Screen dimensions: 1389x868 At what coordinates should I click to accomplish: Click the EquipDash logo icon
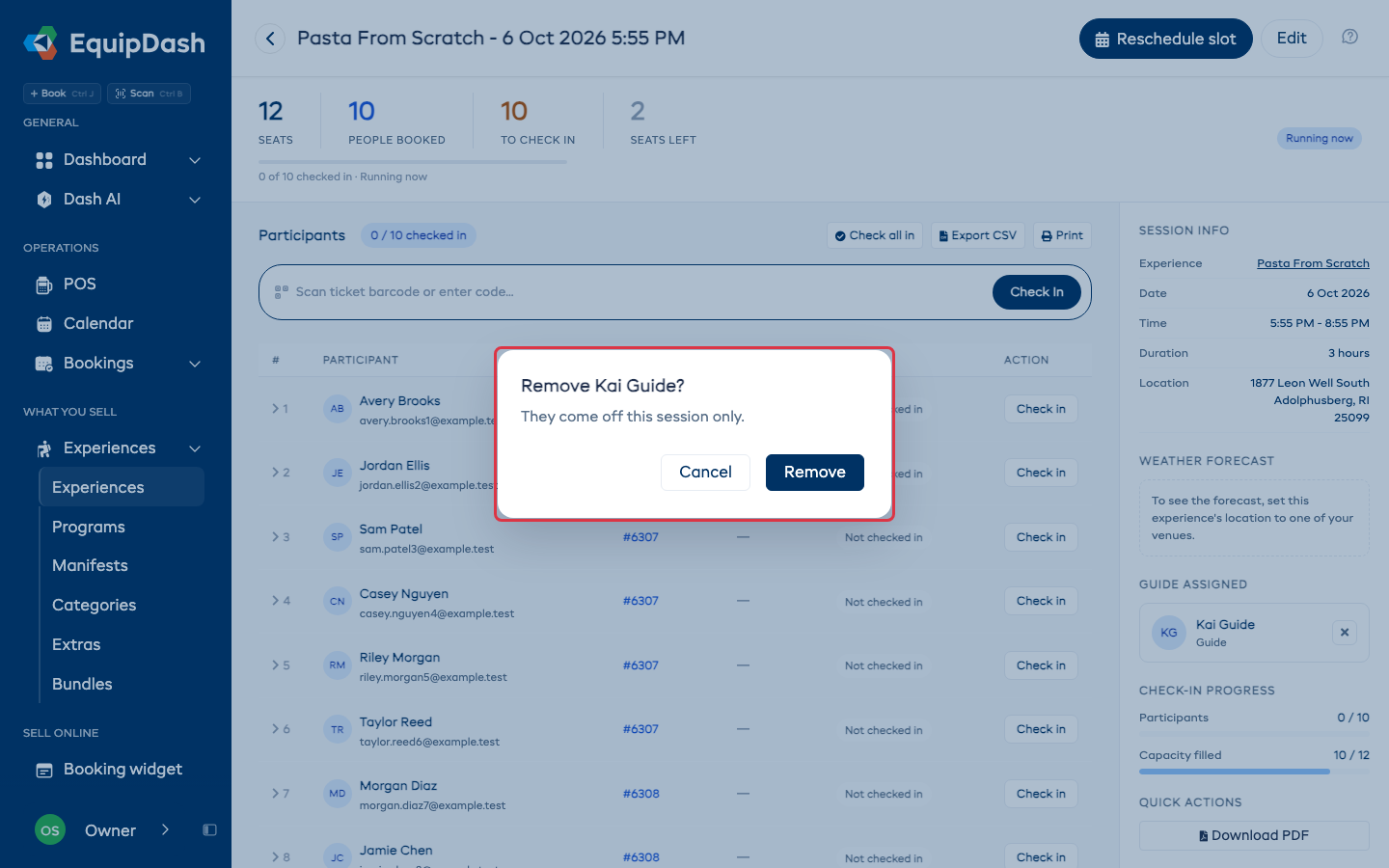click(41, 42)
